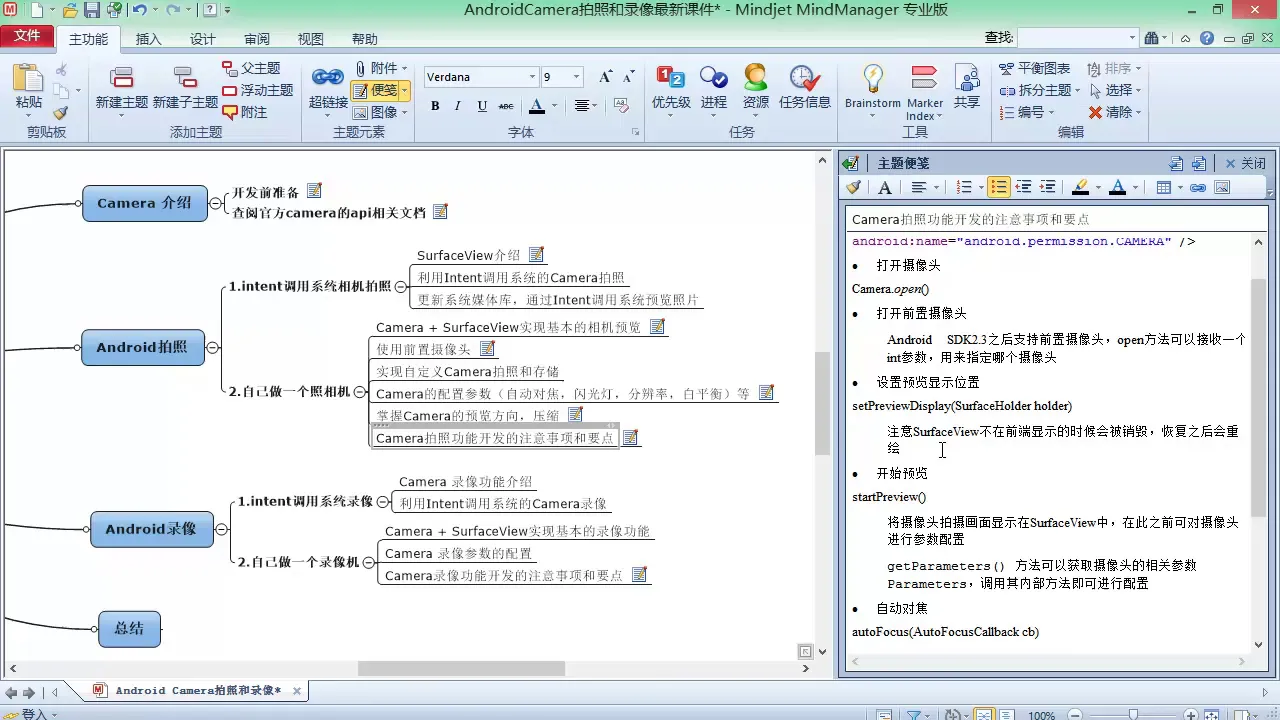
Task: Toggle map view button in status bar
Action: tap(983, 714)
